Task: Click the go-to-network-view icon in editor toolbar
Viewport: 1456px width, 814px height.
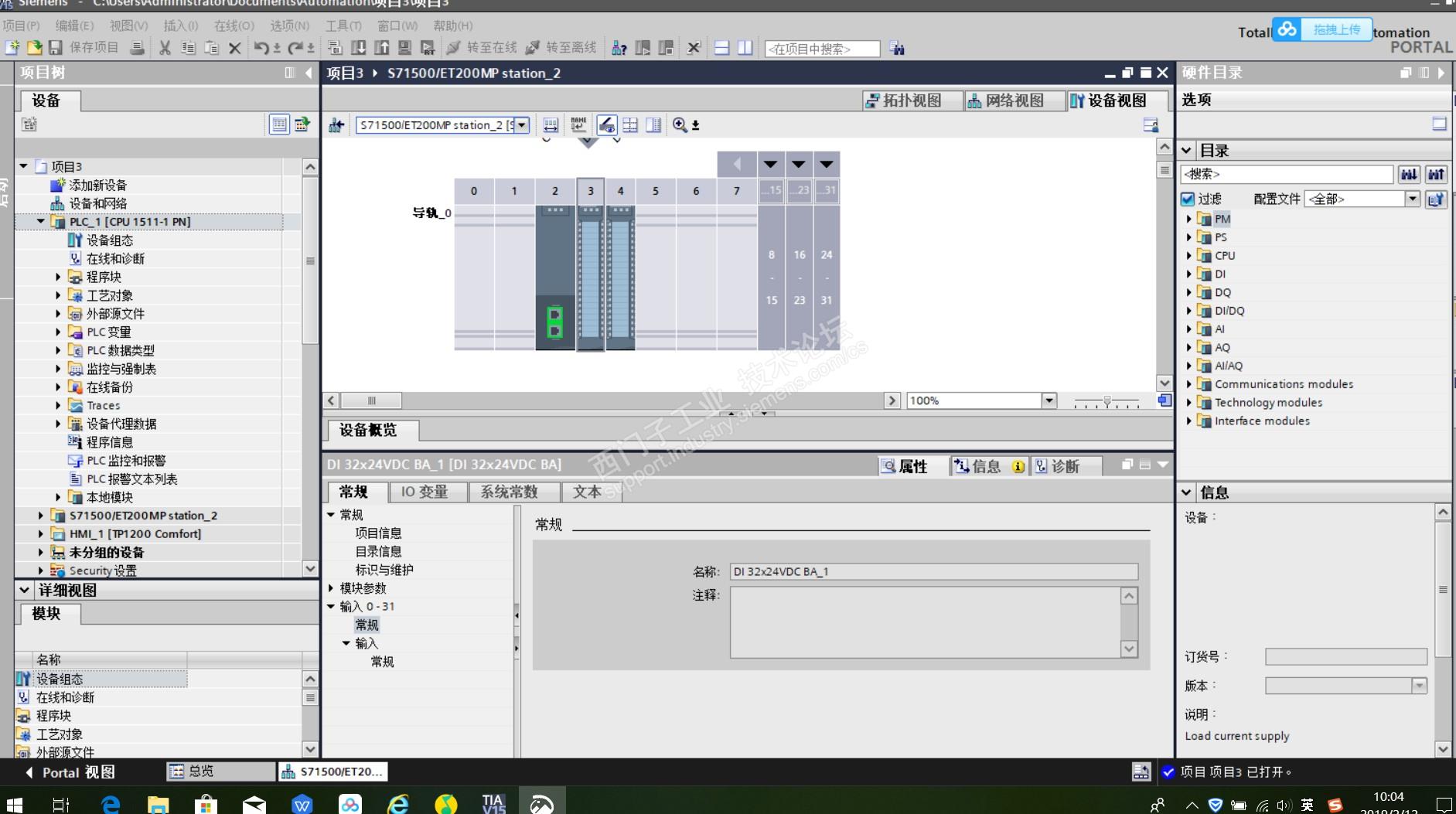Action: (x=336, y=125)
